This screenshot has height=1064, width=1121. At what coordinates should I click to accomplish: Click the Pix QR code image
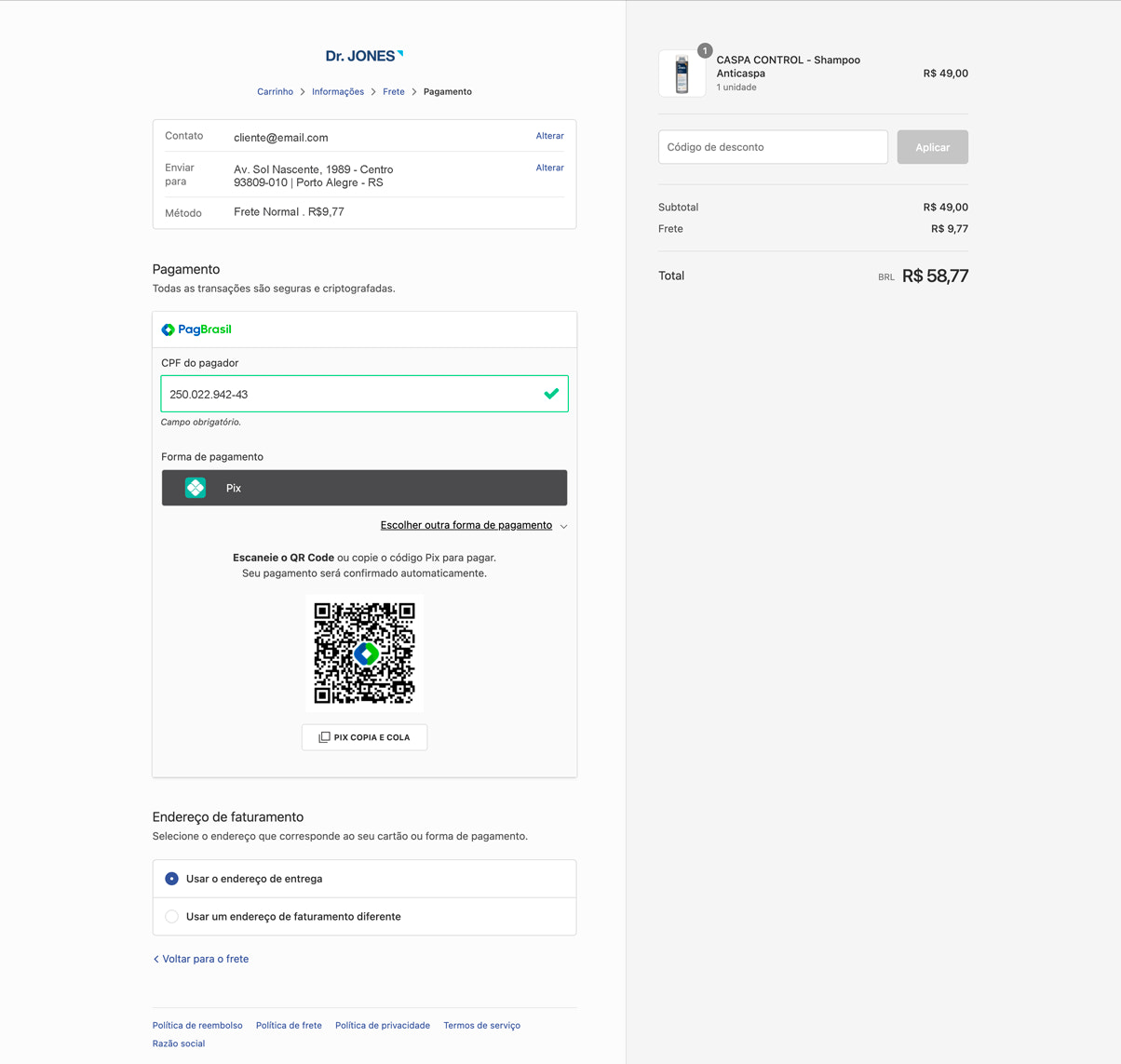click(x=364, y=653)
